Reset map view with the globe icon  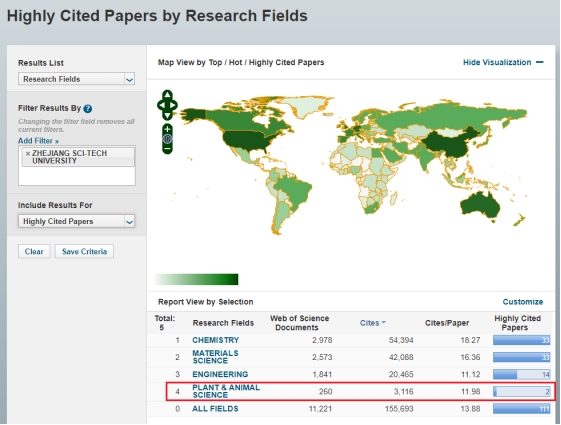(x=167, y=139)
